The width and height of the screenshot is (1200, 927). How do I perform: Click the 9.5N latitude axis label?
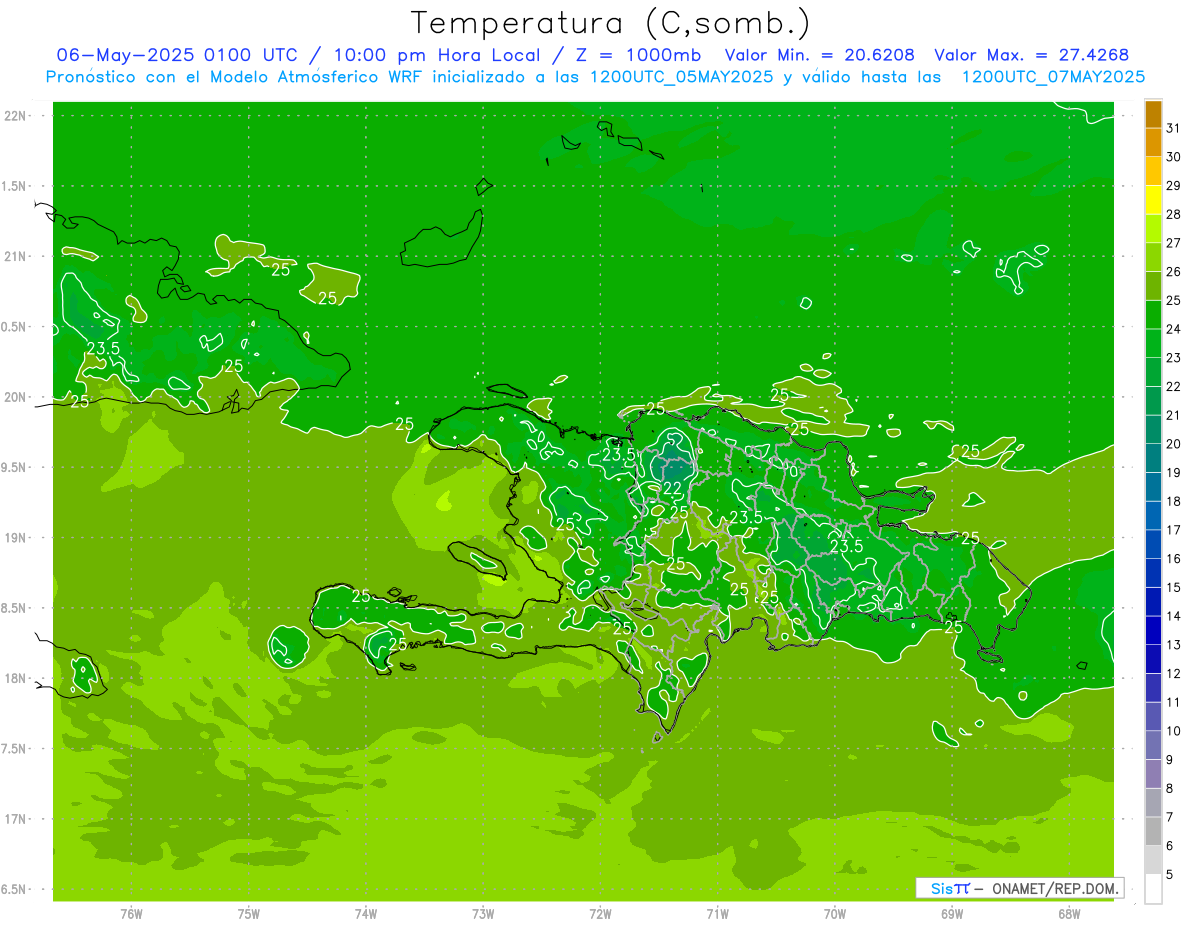[15, 468]
